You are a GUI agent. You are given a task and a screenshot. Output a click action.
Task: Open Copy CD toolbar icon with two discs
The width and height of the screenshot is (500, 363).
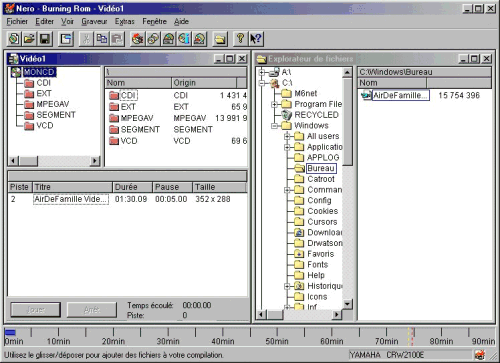[x=153, y=39]
